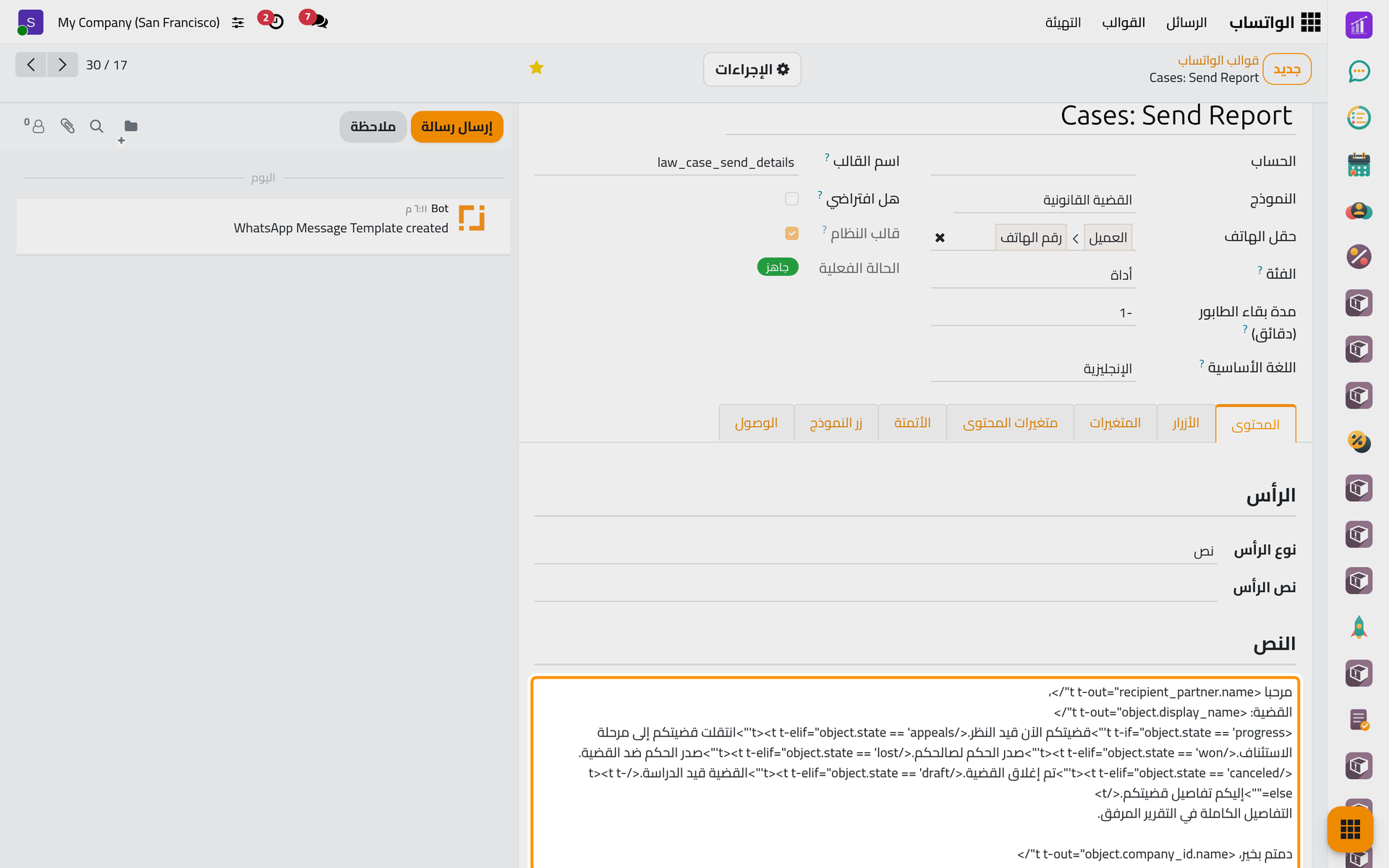
Task: Open the نوع الرأس dropdown showing نص
Action: click(875, 551)
